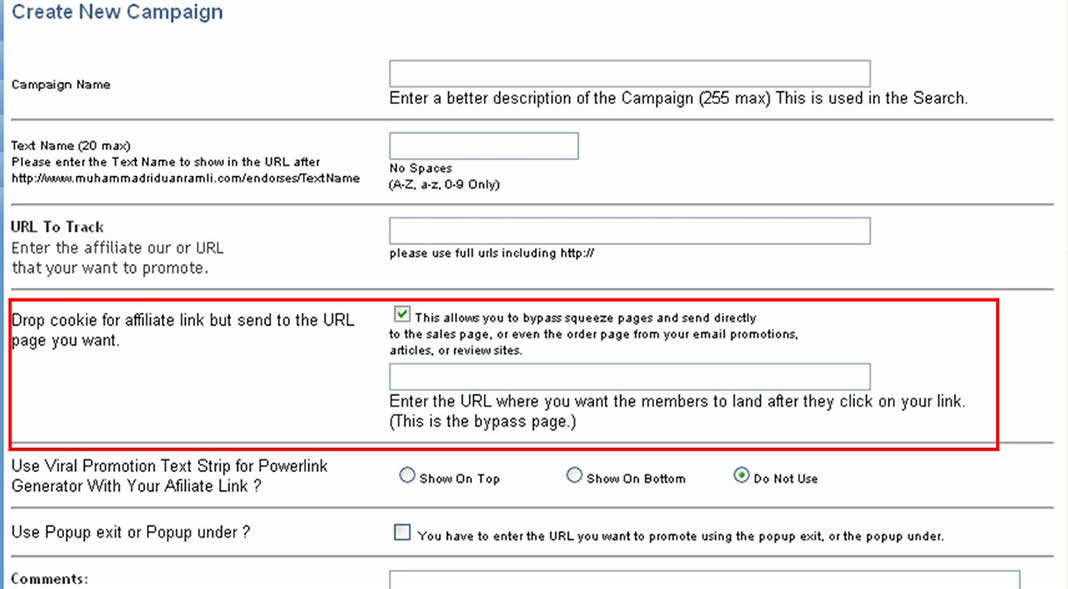Select the Show On Top radio button

407,475
